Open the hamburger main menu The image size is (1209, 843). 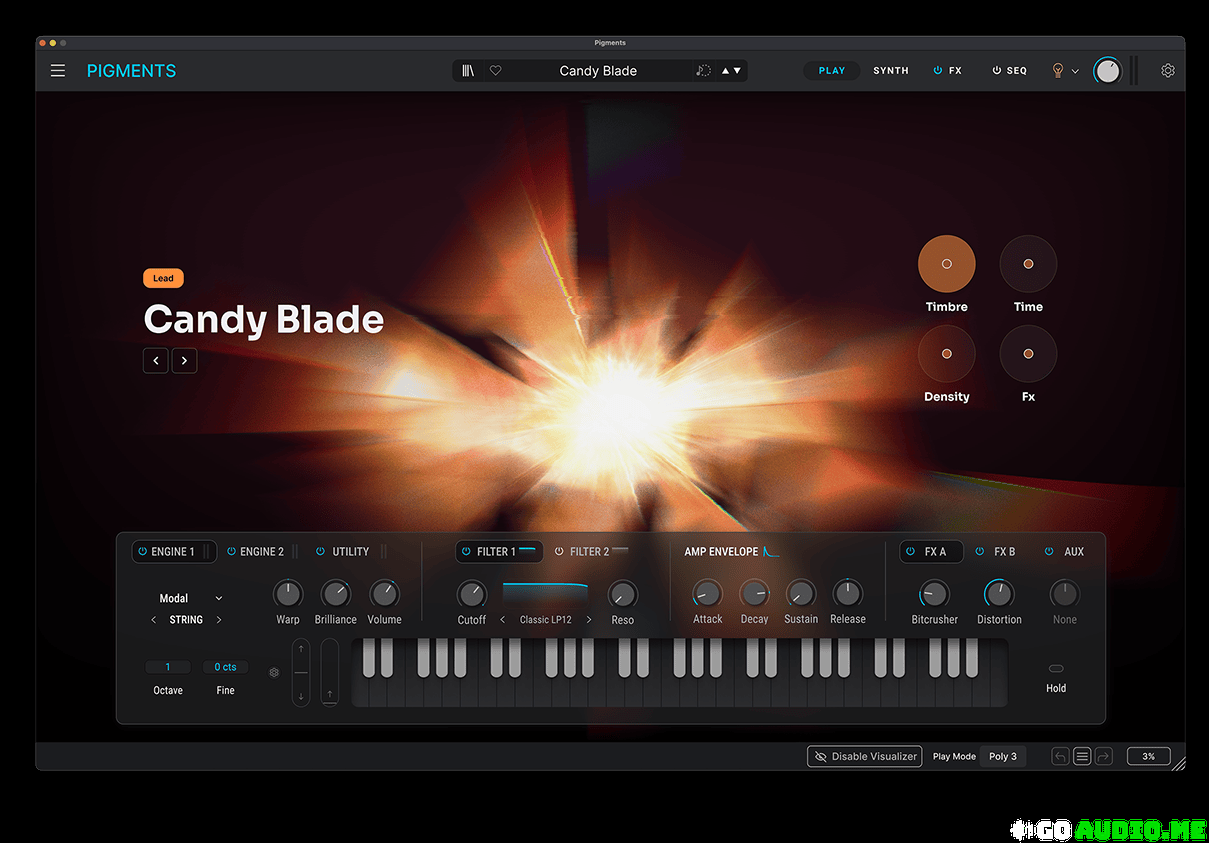coord(58,71)
